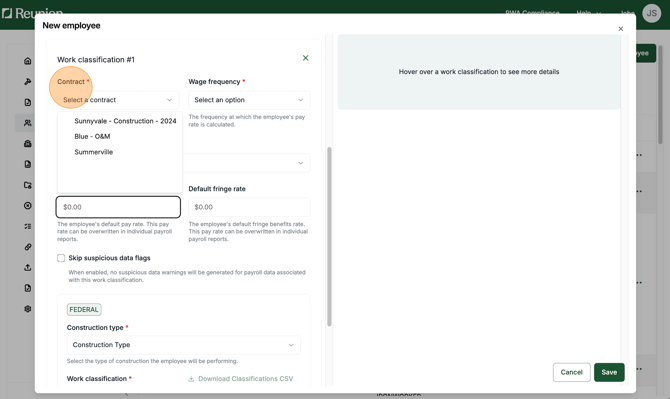Enable Skip suspicious data flags checkbox
The height and width of the screenshot is (399, 670).
(x=61, y=258)
